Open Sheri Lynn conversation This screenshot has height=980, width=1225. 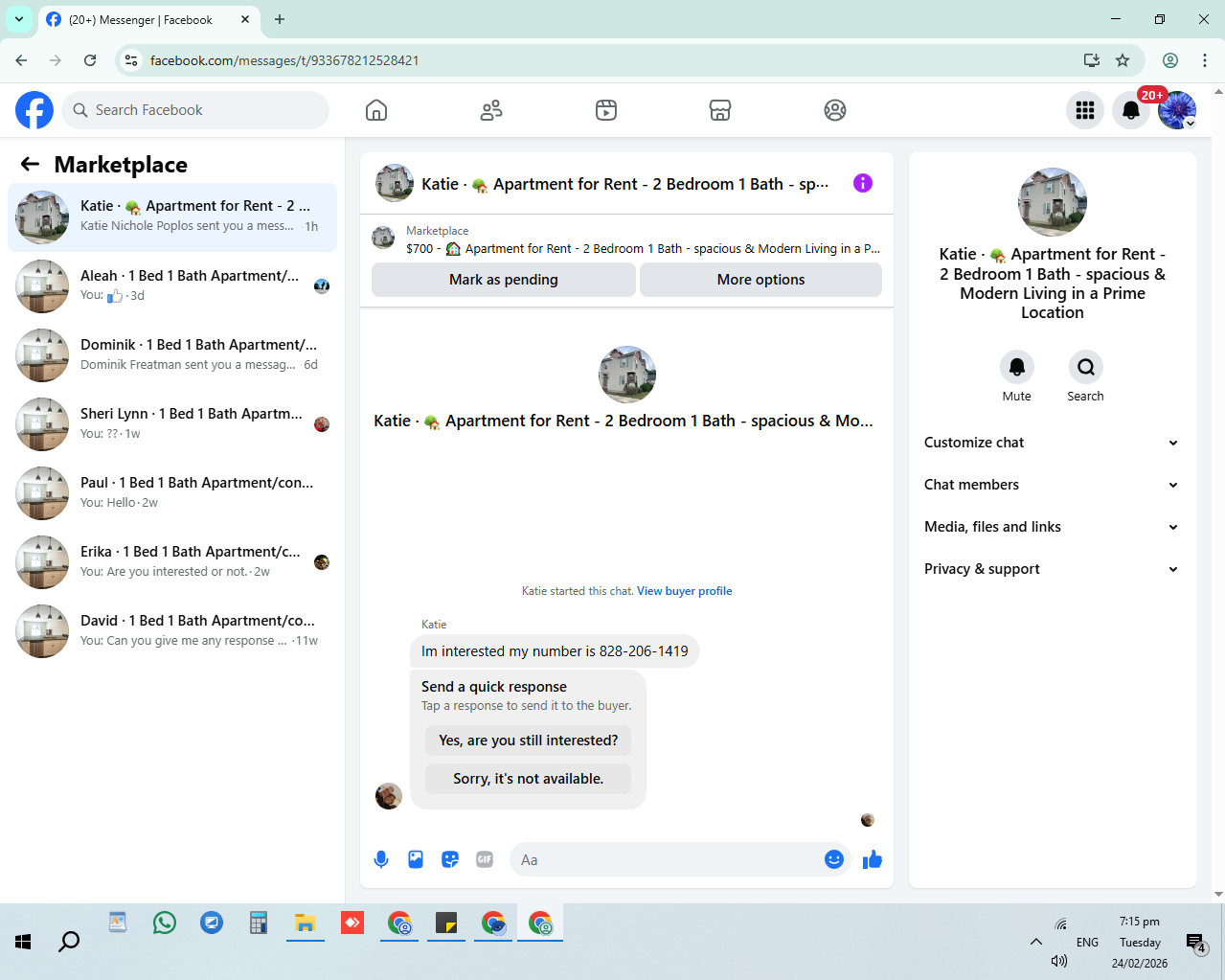[172, 424]
